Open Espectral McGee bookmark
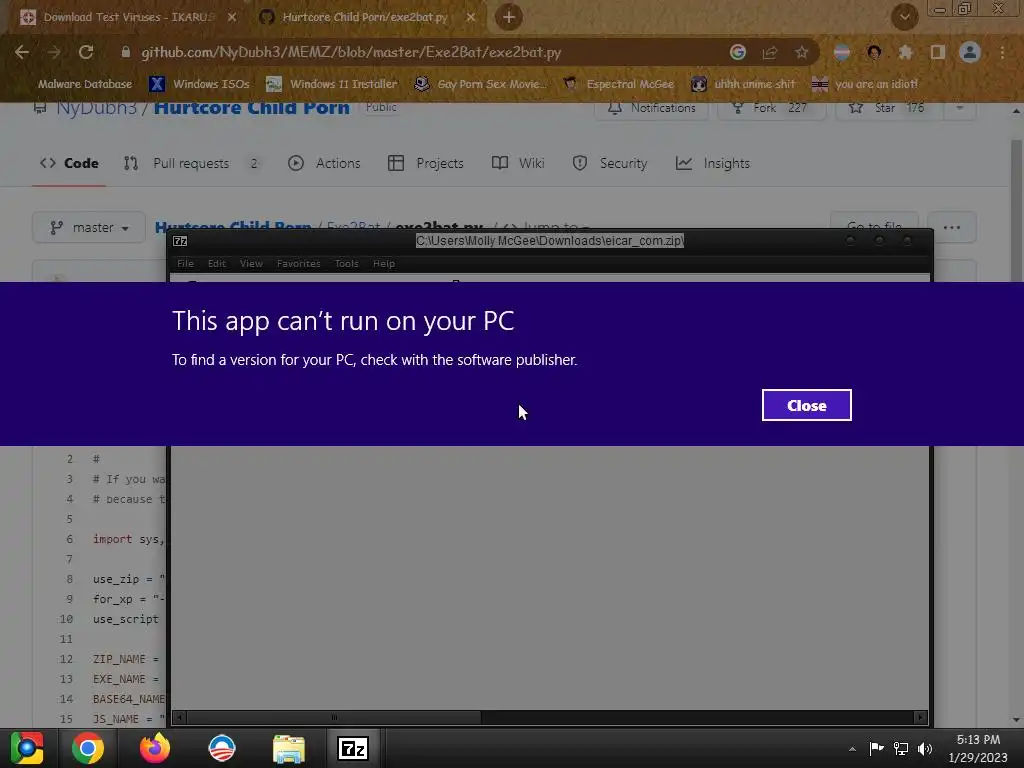 pos(618,84)
